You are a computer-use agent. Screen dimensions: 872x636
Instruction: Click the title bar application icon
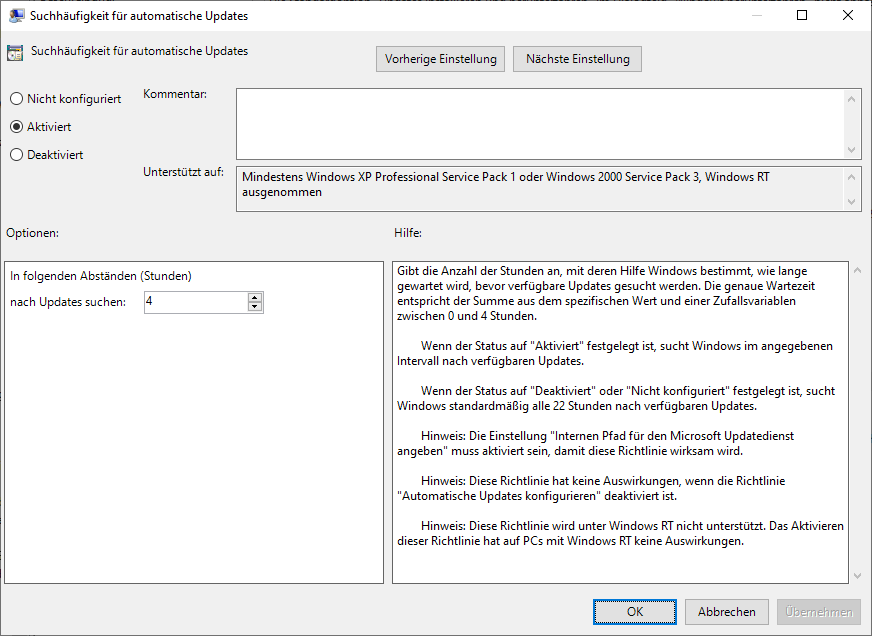(x=17, y=15)
